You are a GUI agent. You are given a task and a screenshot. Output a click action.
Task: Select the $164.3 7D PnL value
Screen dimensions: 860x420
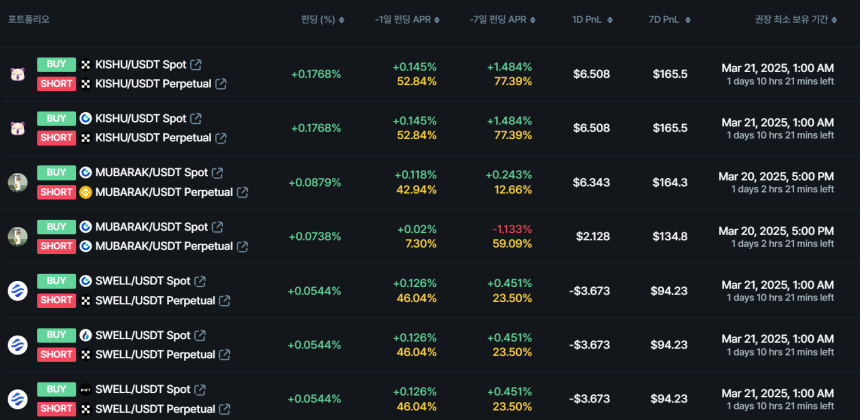tap(670, 182)
